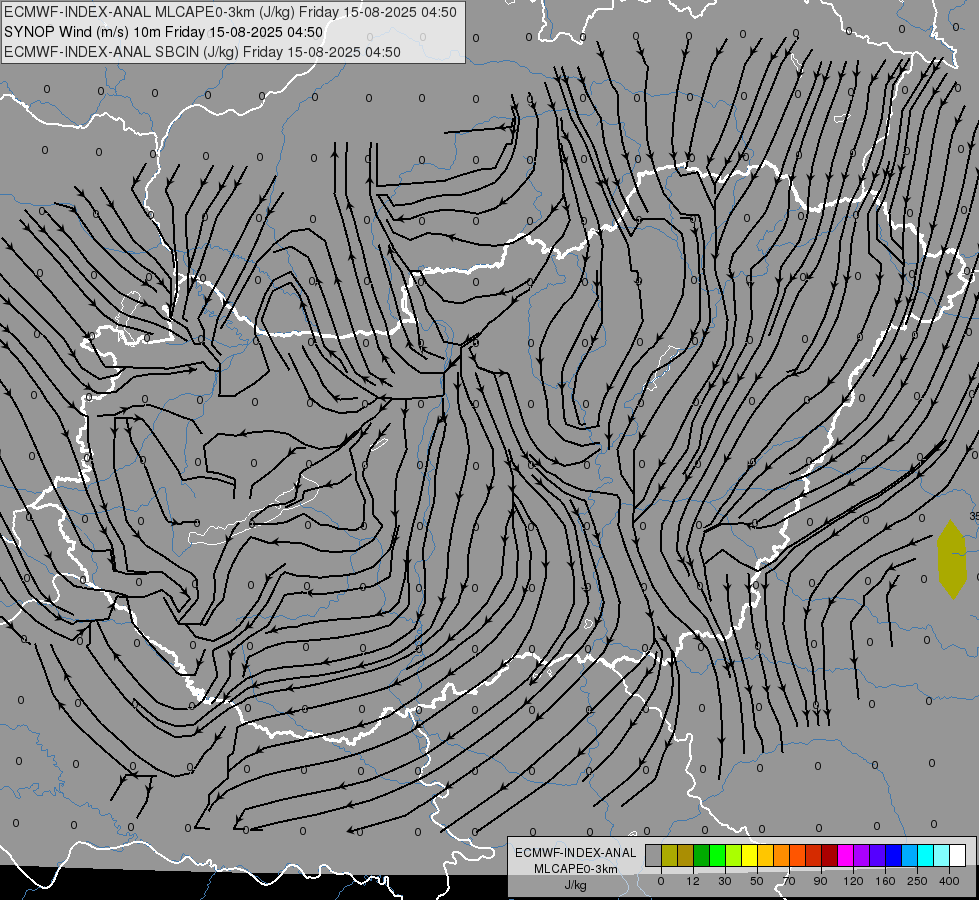Click the legend value label 50
The image size is (979, 900).
pyautogui.click(x=757, y=881)
